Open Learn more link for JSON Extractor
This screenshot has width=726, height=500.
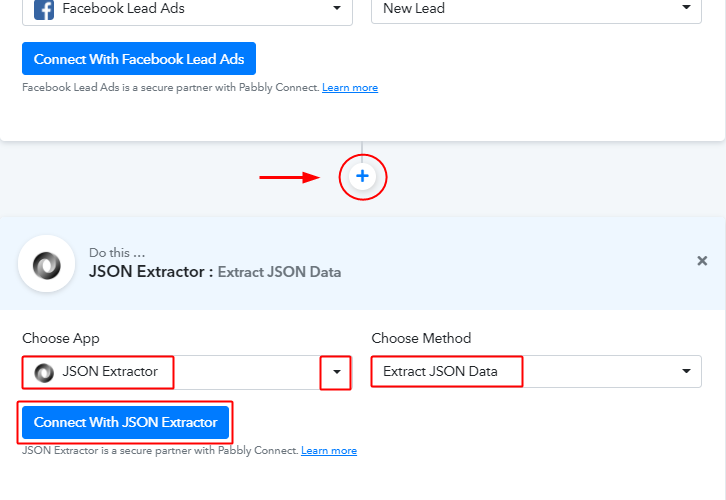pyautogui.click(x=329, y=450)
